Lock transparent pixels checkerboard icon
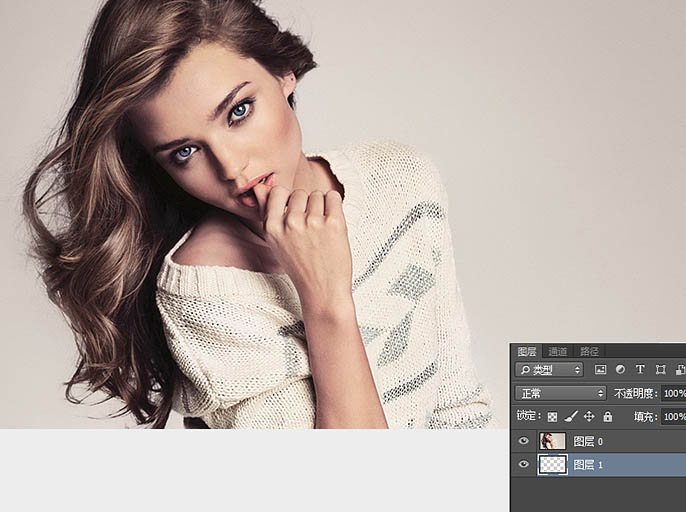 tap(553, 417)
